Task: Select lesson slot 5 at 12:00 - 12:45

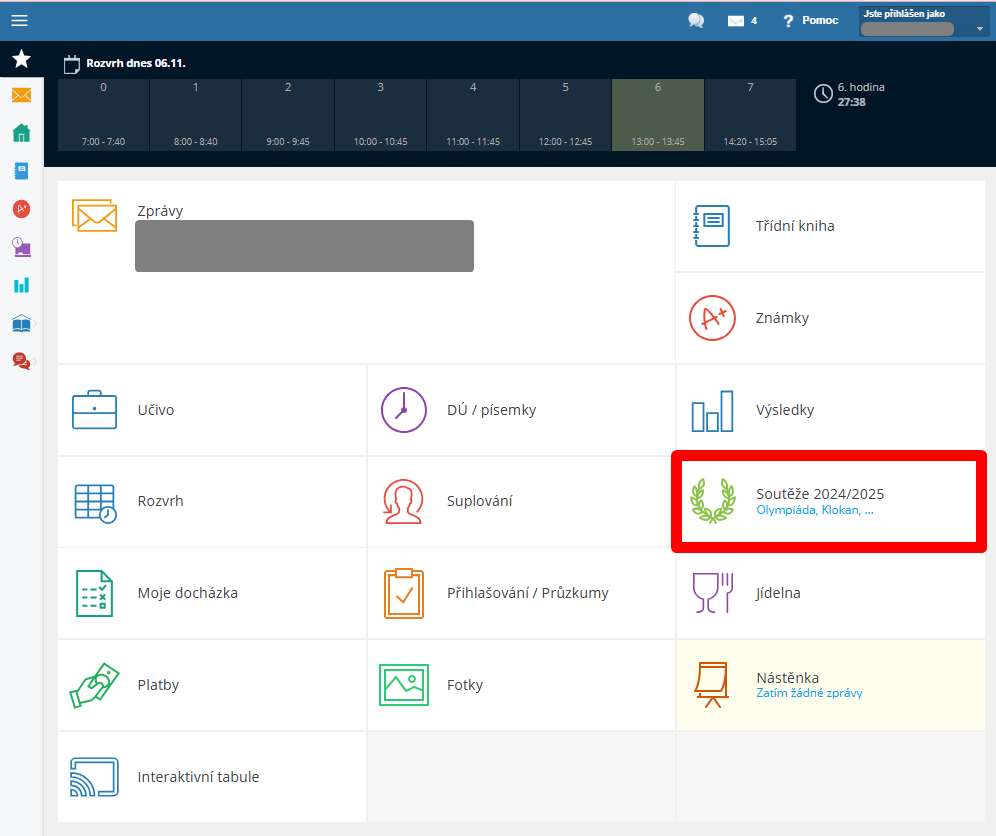Action: tap(565, 115)
